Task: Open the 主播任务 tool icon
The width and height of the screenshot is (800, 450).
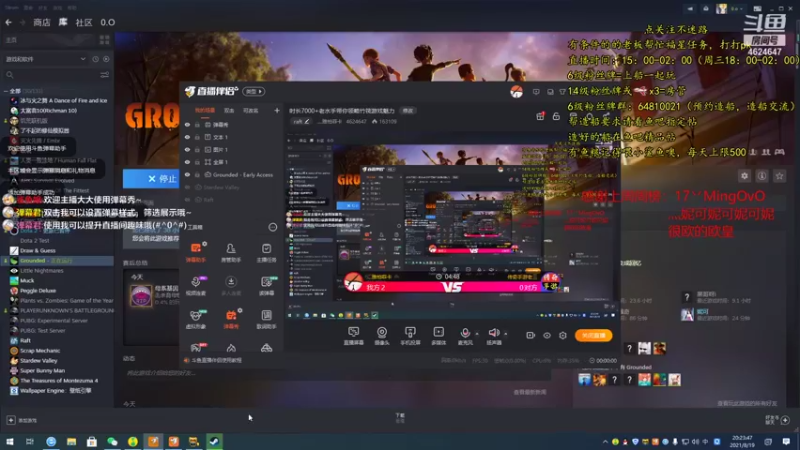Action: [x=266, y=252]
